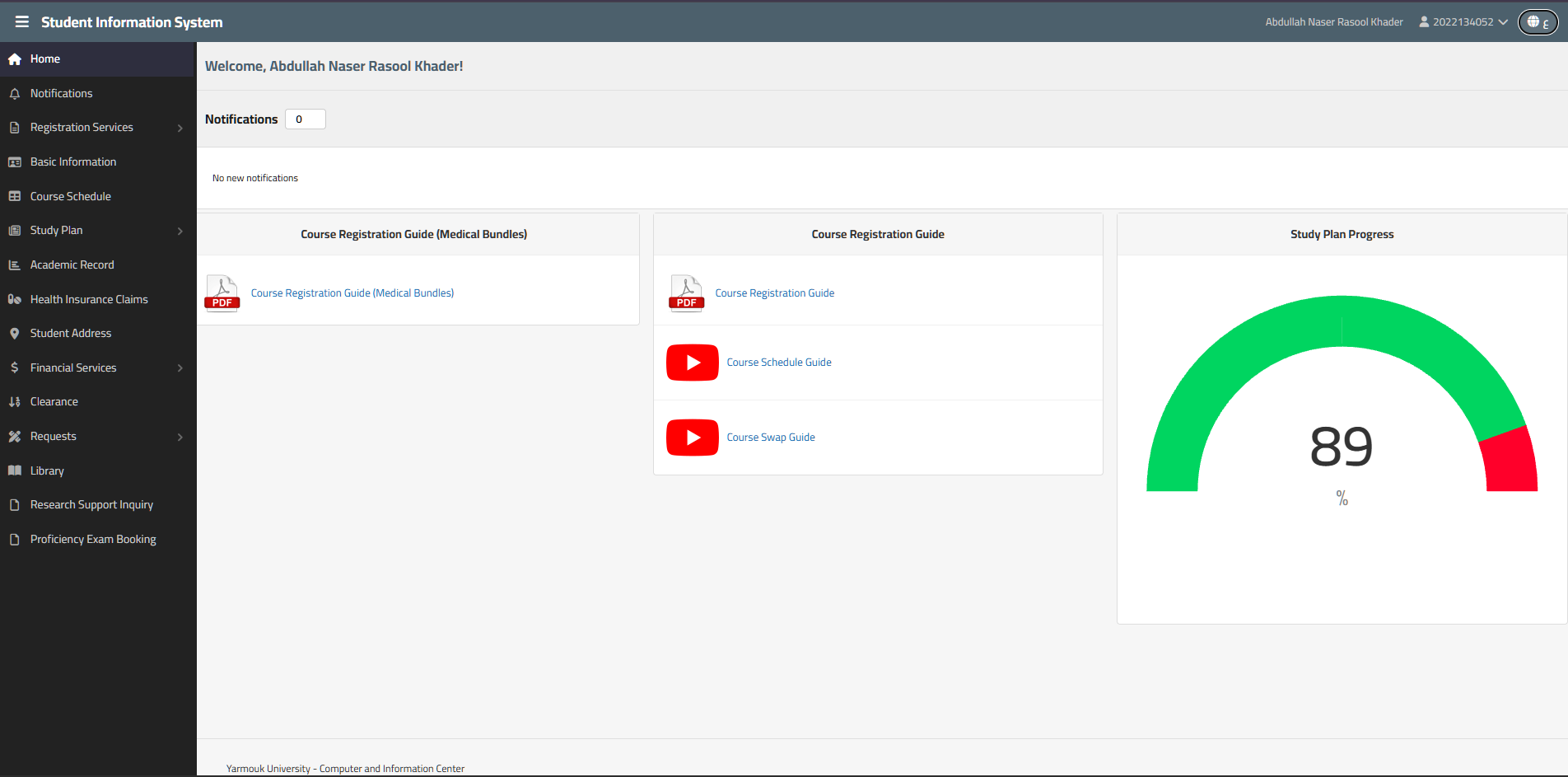Viewport: 1568px width, 777px height.
Task: Expand Registration Services submenu chevron
Action: pyautogui.click(x=180, y=129)
